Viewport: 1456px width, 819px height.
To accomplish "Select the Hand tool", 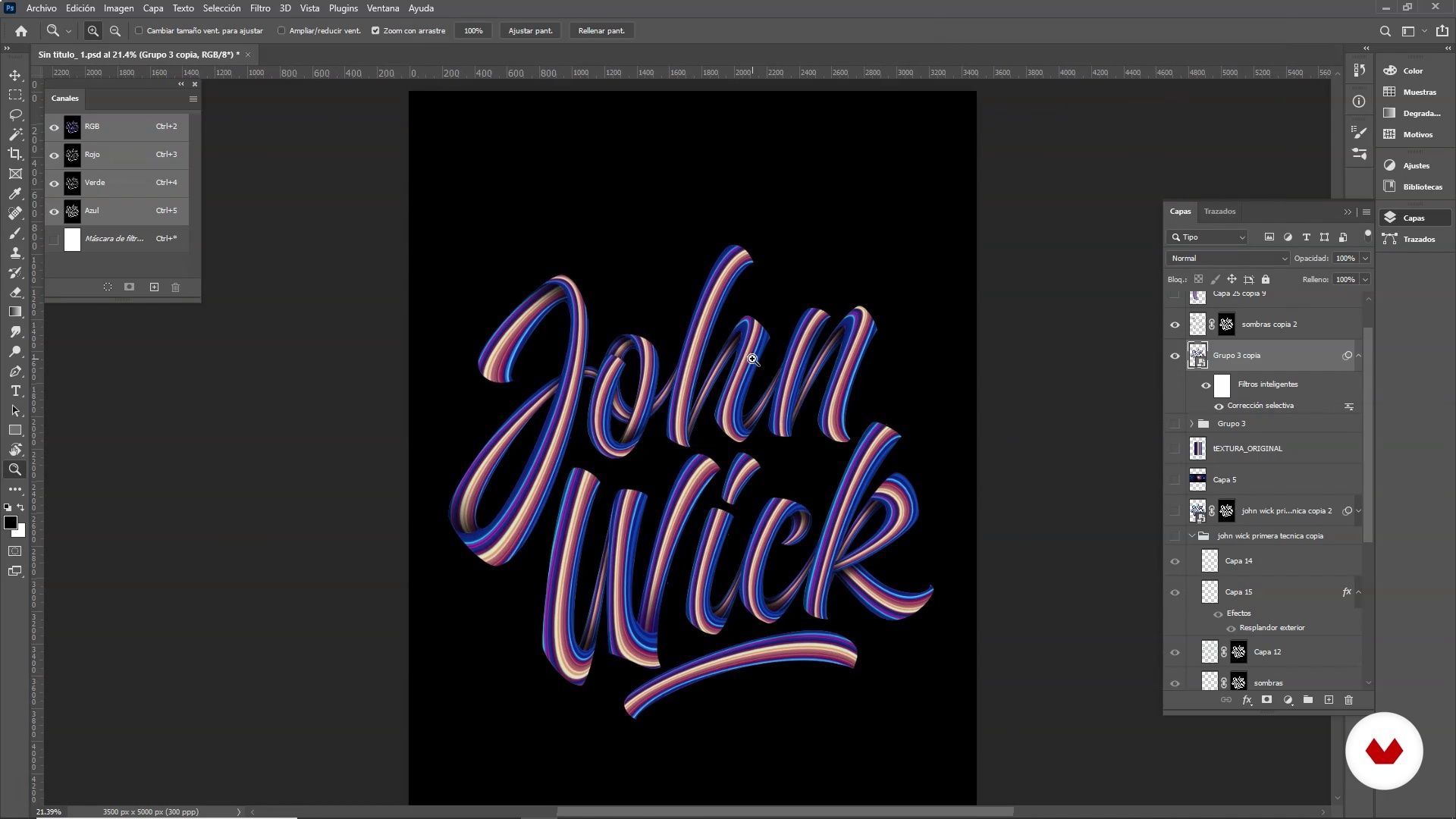I will [x=15, y=450].
